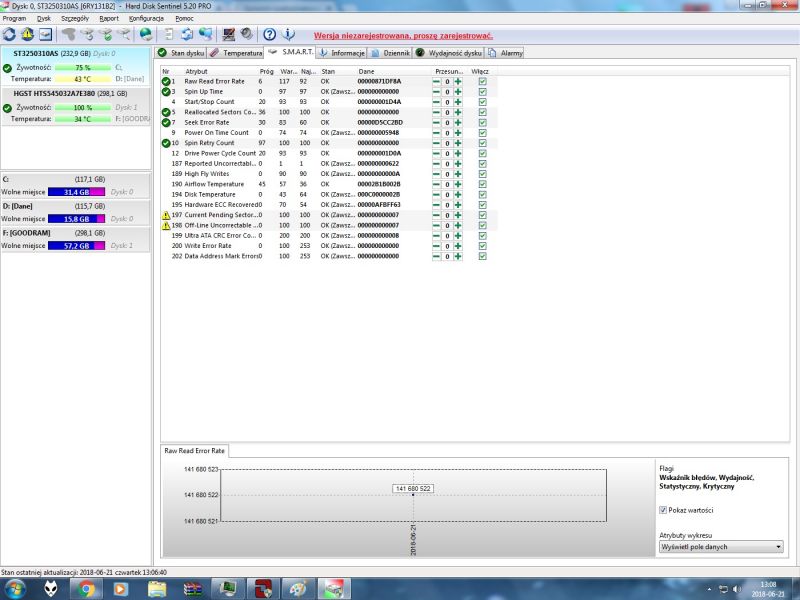Toggle the checkbox for Spin Retry Count
This screenshot has width=800, height=600.
pos(482,143)
